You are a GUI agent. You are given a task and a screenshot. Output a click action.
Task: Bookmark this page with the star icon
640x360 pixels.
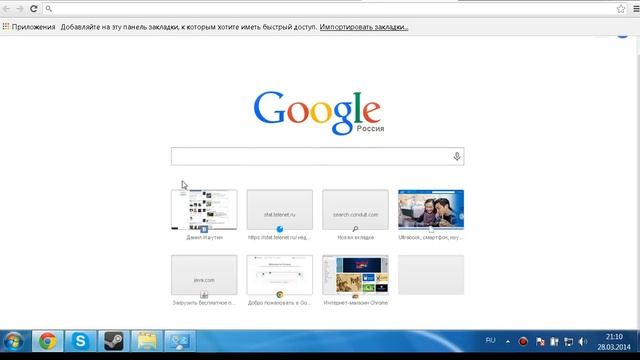coord(621,9)
